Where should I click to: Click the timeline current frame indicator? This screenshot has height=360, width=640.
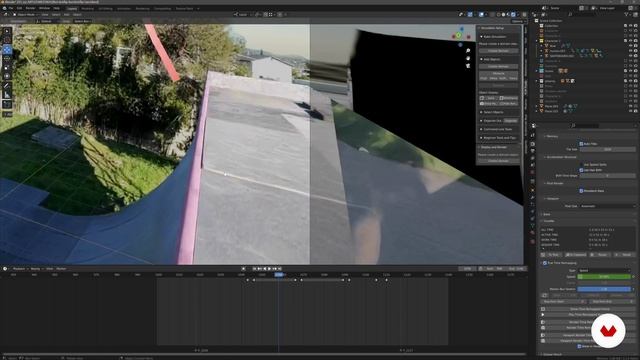tap(278, 275)
